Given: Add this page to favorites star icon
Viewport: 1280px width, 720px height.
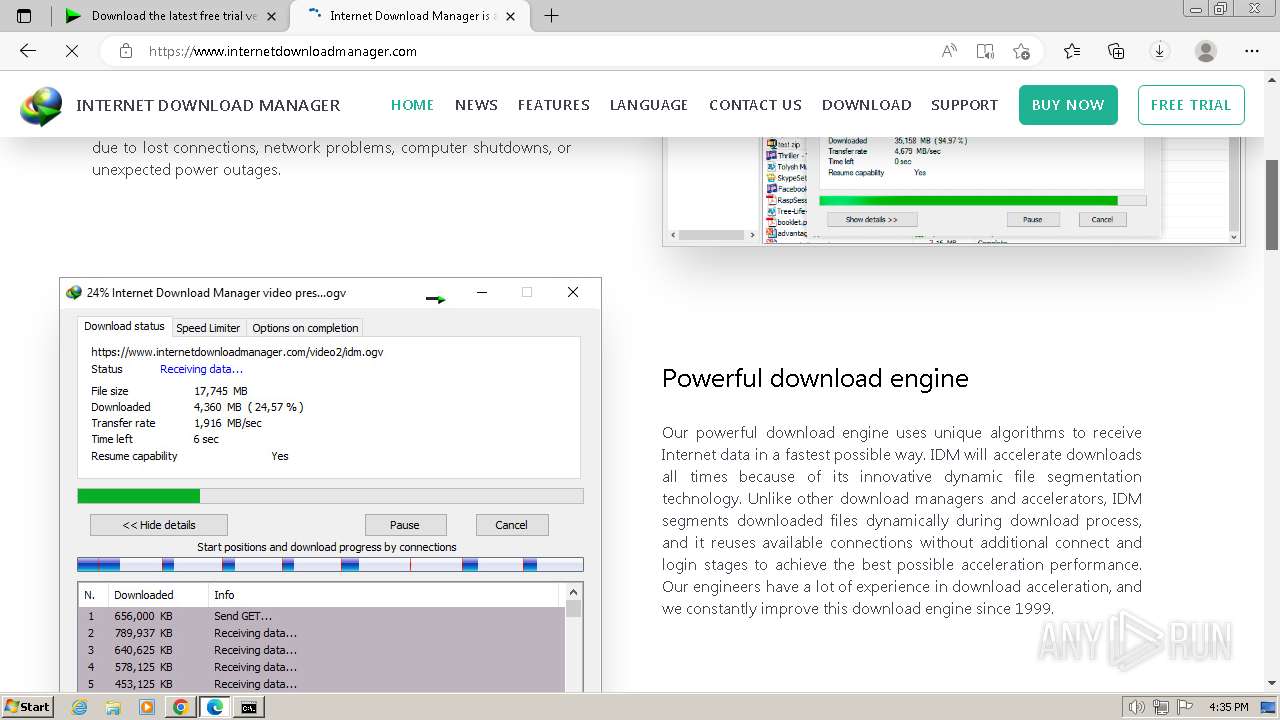Looking at the screenshot, I should click(1021, 51).
